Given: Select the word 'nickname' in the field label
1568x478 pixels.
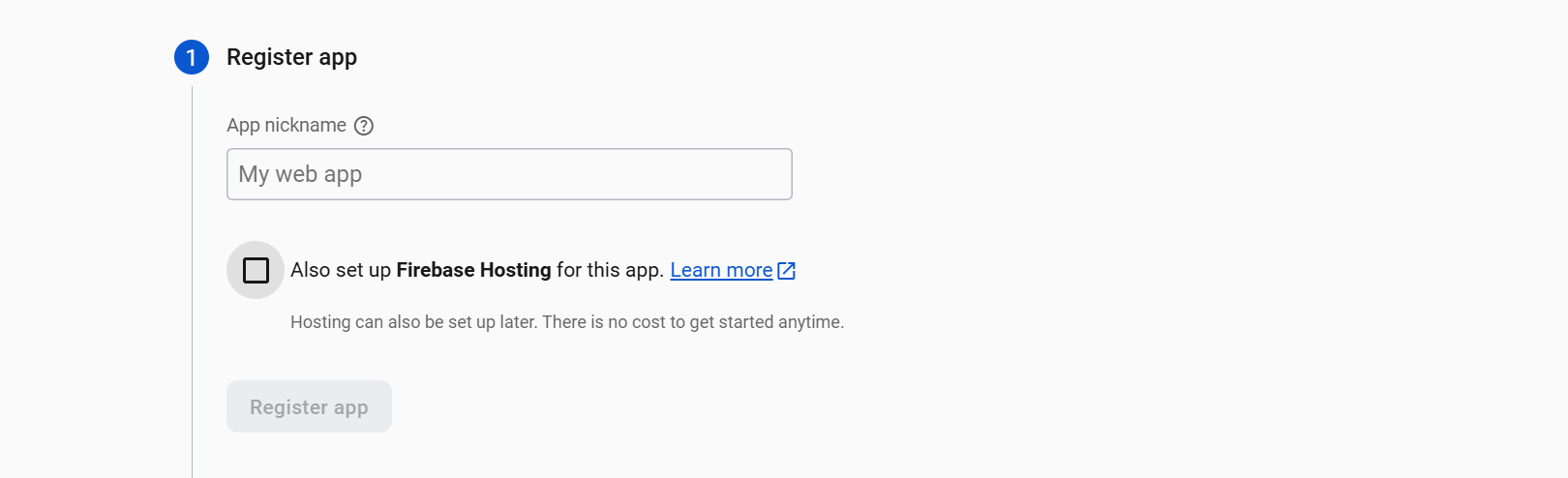Looking at the screenshot, I should tap(305, 125).
